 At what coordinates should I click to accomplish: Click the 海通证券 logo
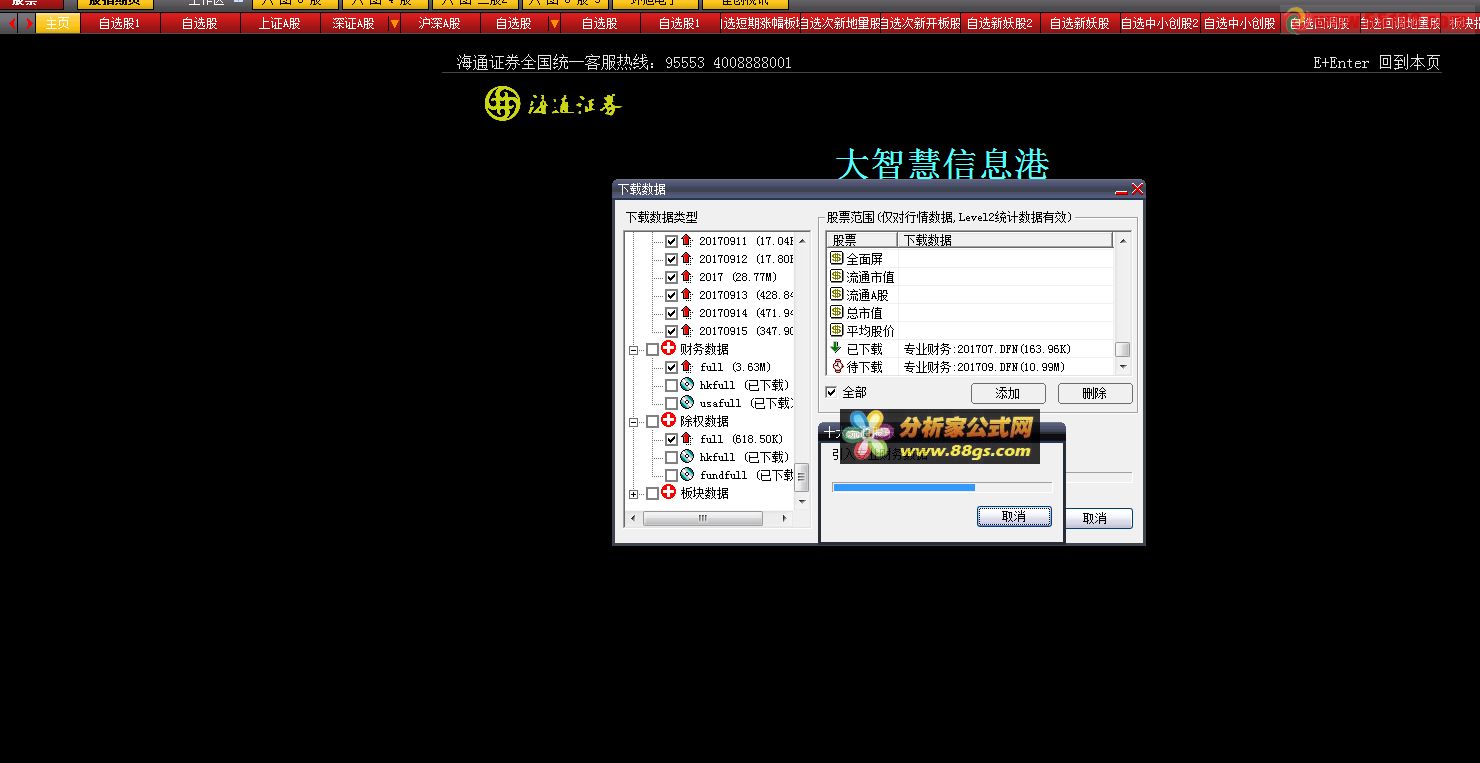point(553,103)
